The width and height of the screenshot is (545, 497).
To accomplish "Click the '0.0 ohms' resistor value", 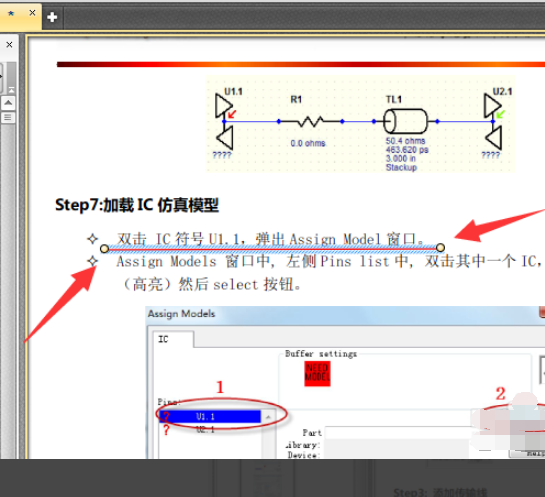I will [308, 143].
